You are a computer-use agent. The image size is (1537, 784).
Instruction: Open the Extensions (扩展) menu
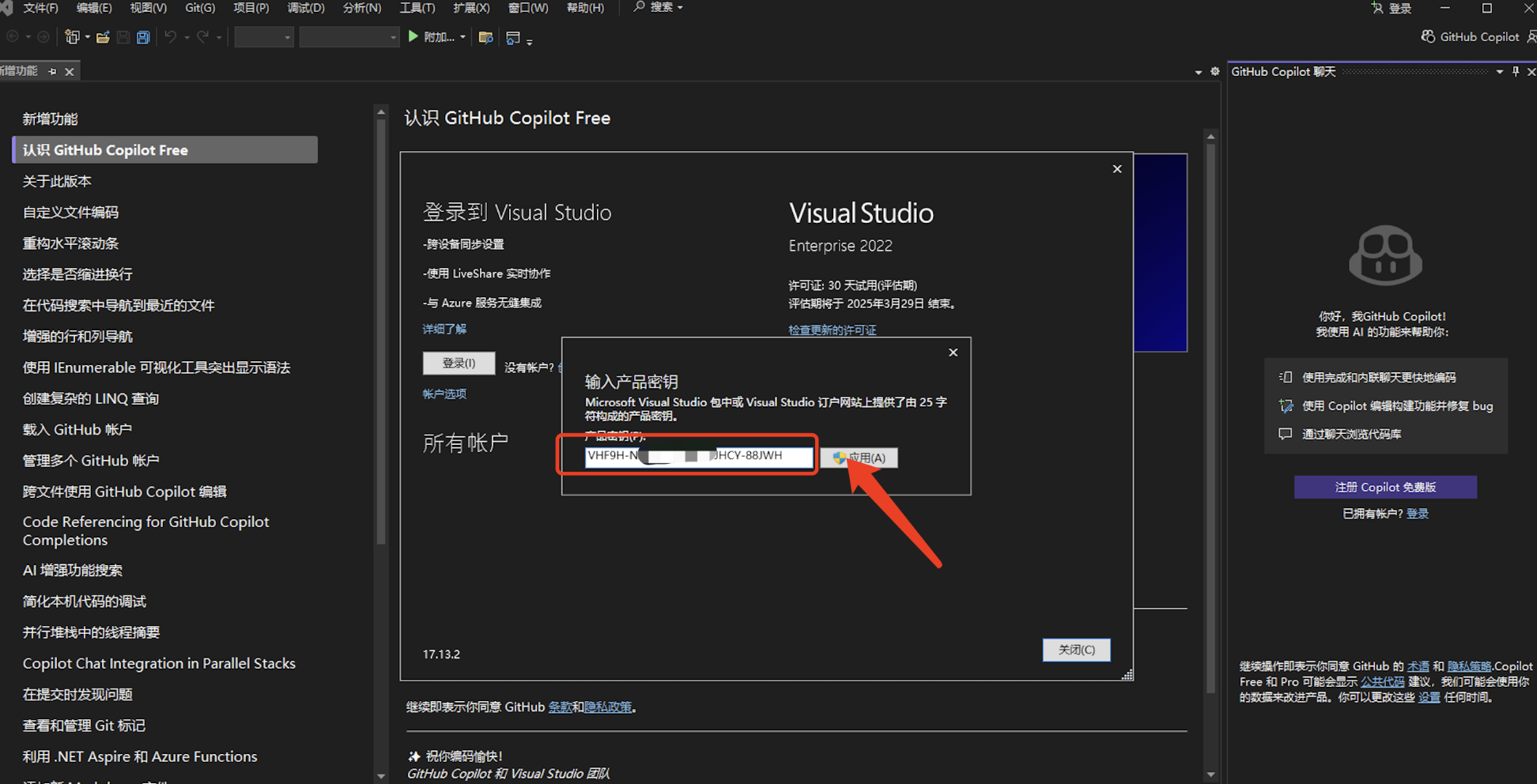click(x=471, y=7)
